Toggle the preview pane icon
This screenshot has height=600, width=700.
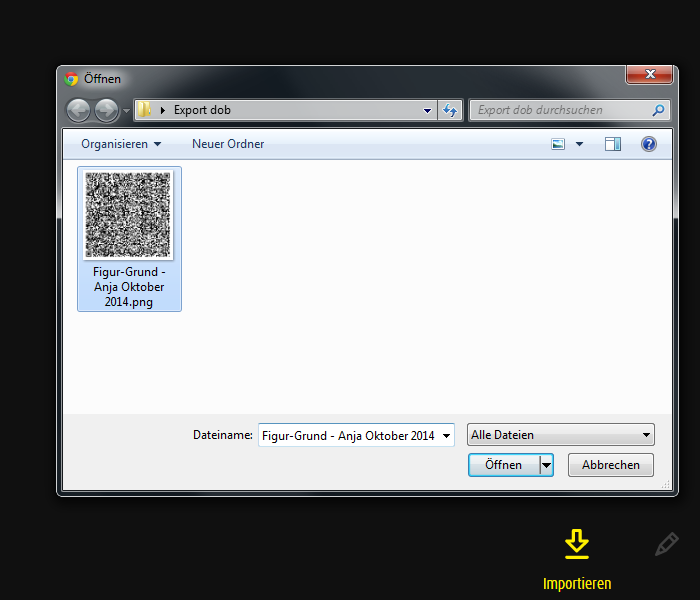point(612,144)
